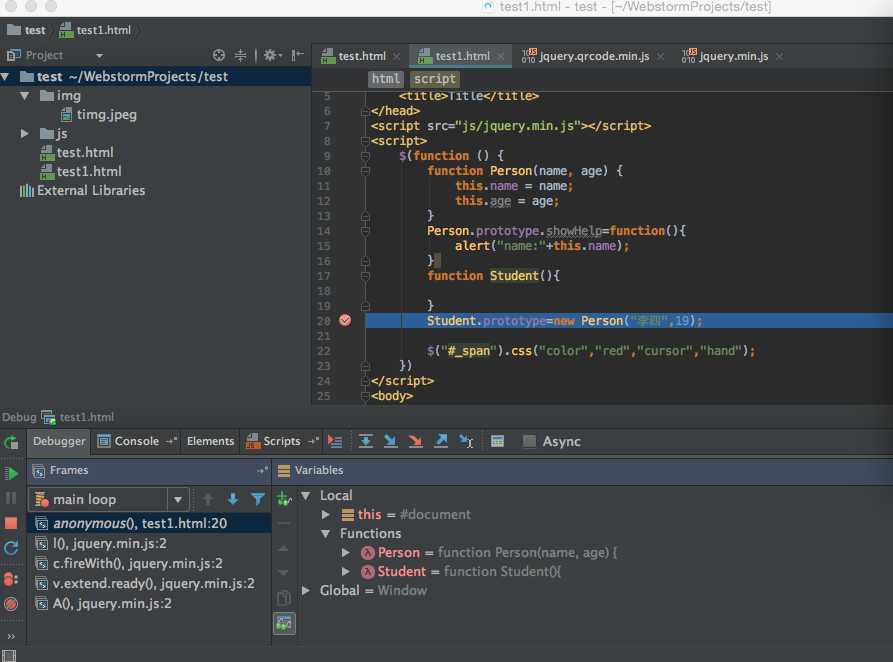893x662 pixels.
Task: Expand the Student function node
Action: coord(346,571)
